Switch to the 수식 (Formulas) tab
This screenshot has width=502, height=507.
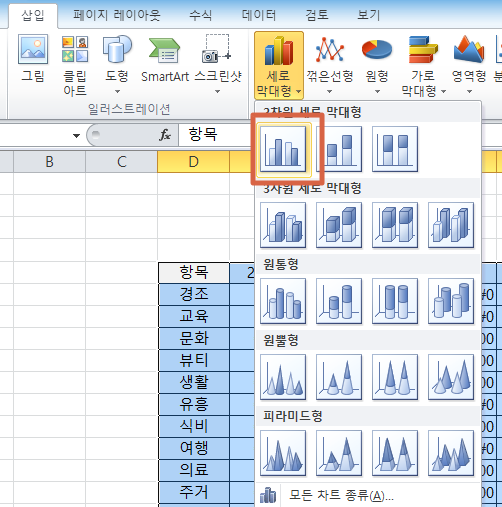pyautogui.click(x=201, y=15)
